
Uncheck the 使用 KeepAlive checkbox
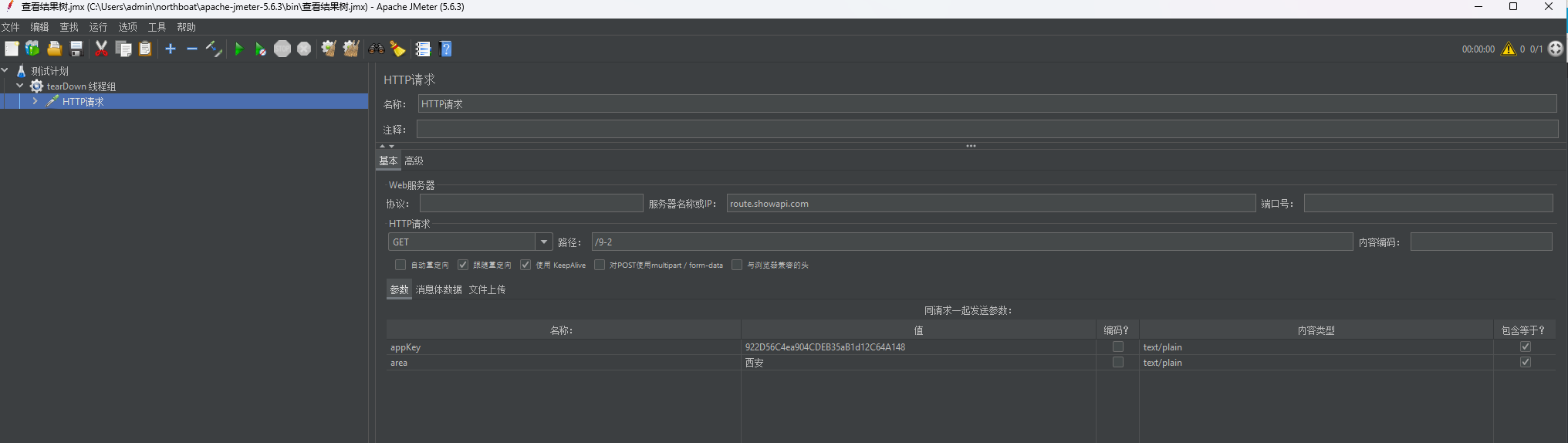click(x=525, y=265)
